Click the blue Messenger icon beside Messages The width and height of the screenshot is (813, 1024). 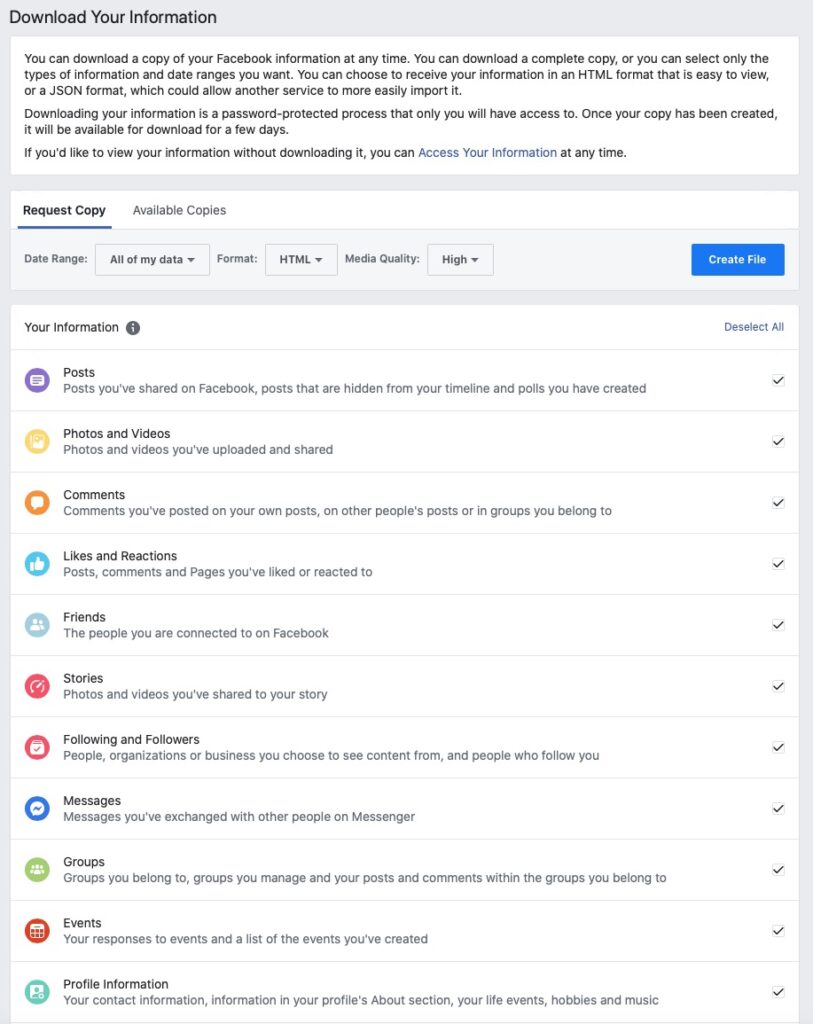tap(37, 808)
